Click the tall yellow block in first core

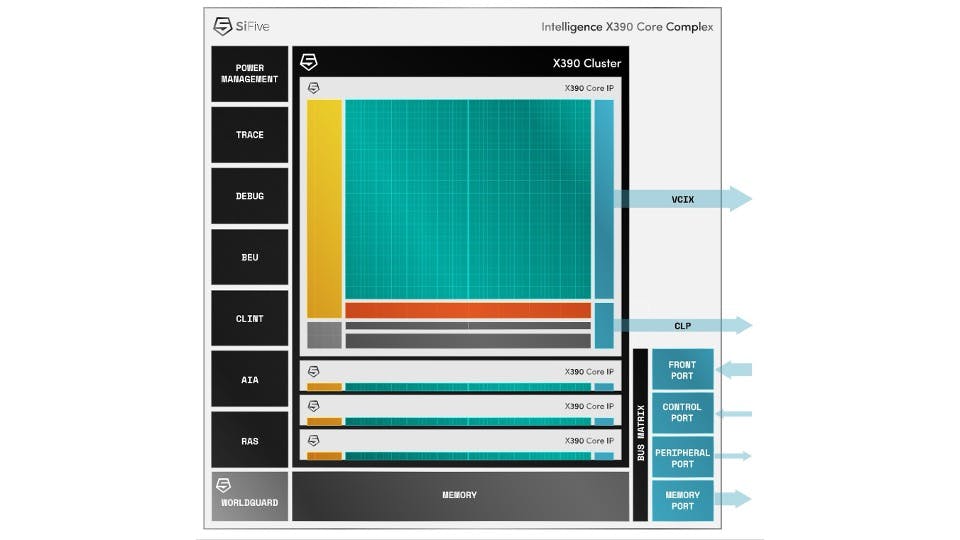point(324,209)
